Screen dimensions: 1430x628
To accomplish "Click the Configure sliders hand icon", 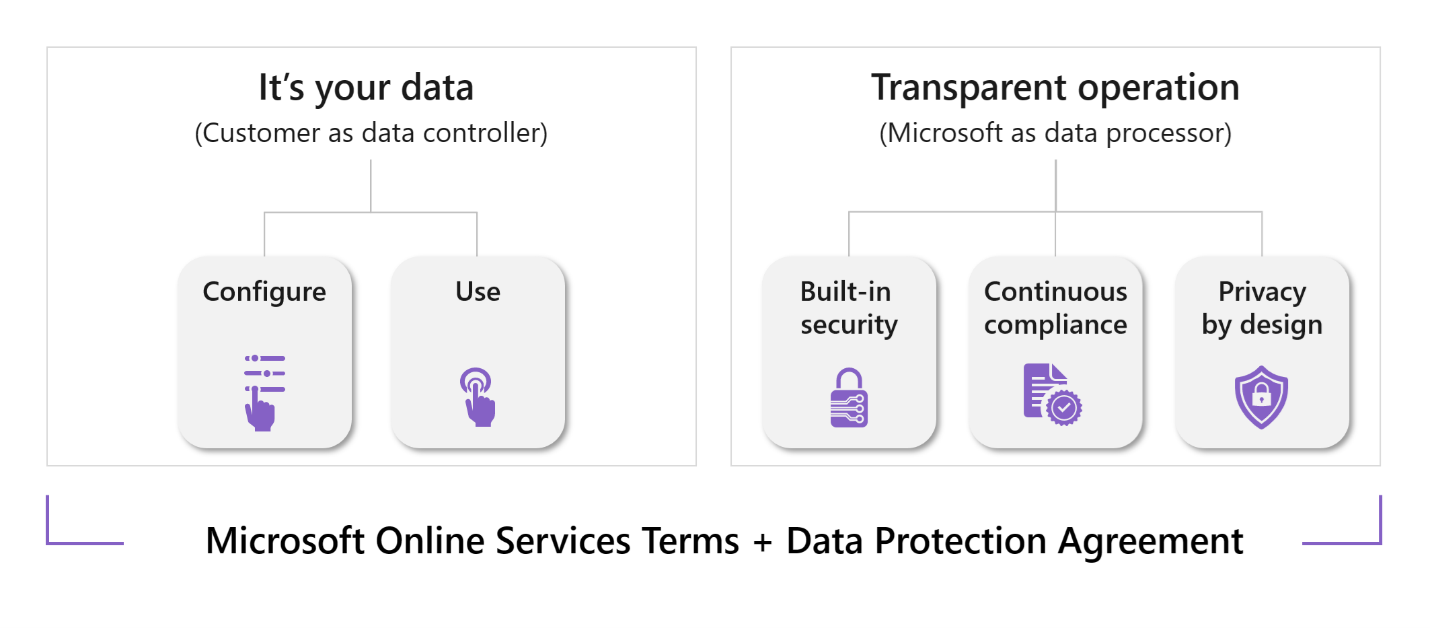I will [x=264, y=392].
